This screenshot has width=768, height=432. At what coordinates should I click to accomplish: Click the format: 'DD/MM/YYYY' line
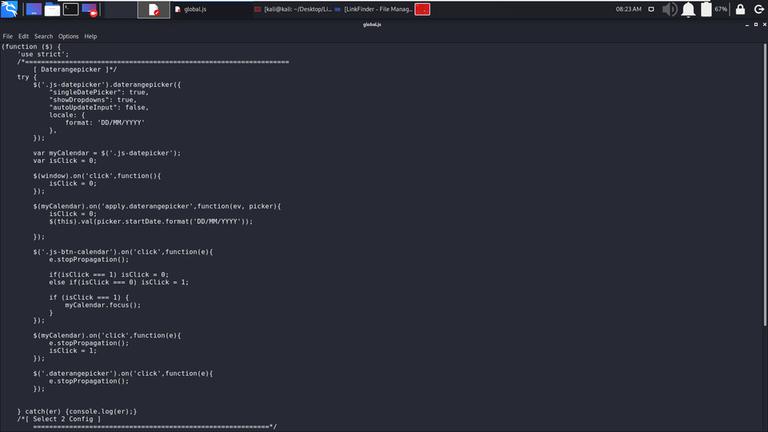coord(105,122)
